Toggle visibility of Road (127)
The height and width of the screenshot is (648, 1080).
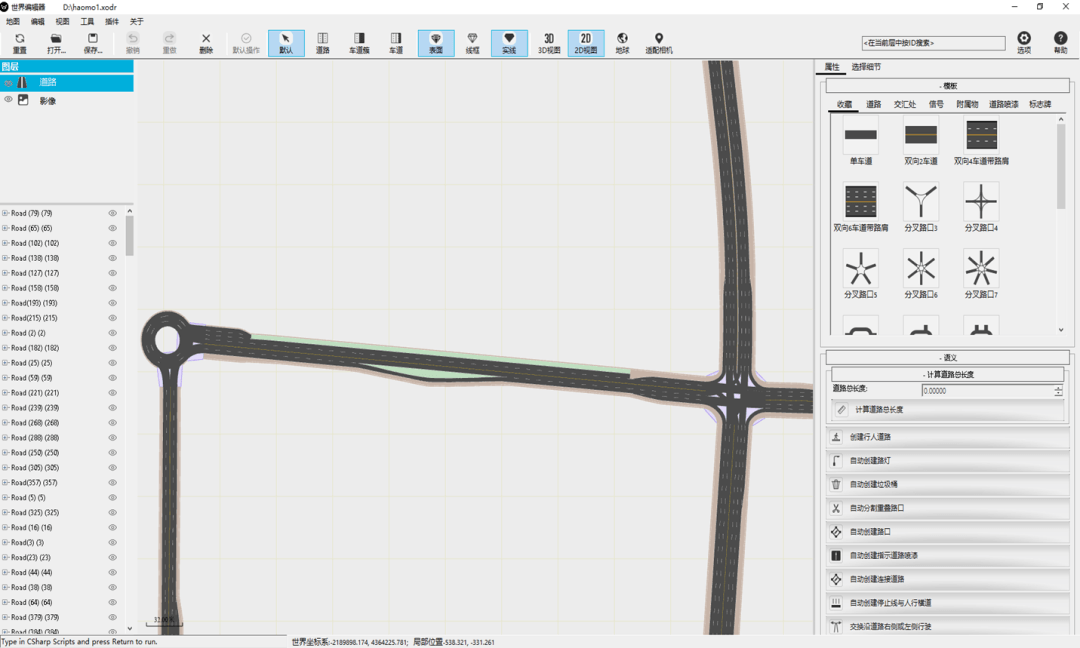pyautogui.click(x=112, y=273)
